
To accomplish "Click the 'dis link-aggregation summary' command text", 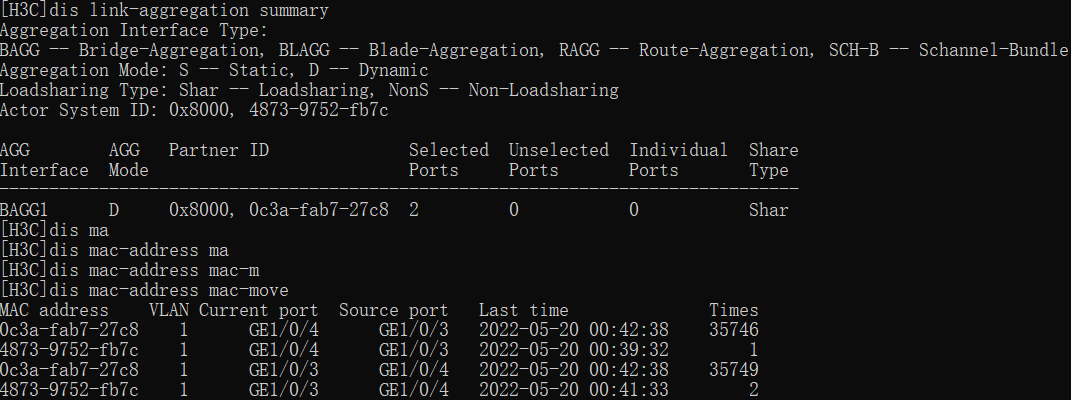I will point(187,10).
